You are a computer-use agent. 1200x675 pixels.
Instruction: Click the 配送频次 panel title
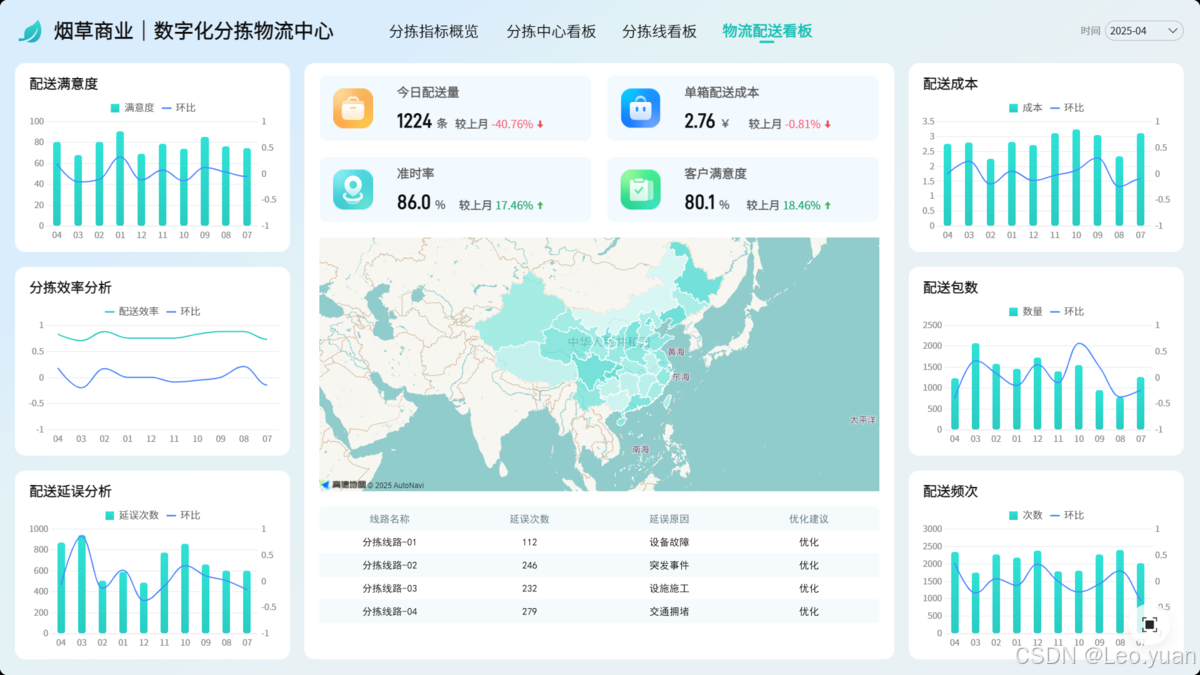[950, 491]
